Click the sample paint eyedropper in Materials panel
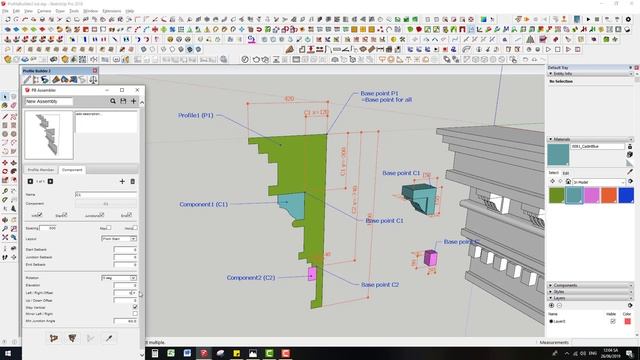The width and height of the screenshot is (640, 360). tap(630, 171)
